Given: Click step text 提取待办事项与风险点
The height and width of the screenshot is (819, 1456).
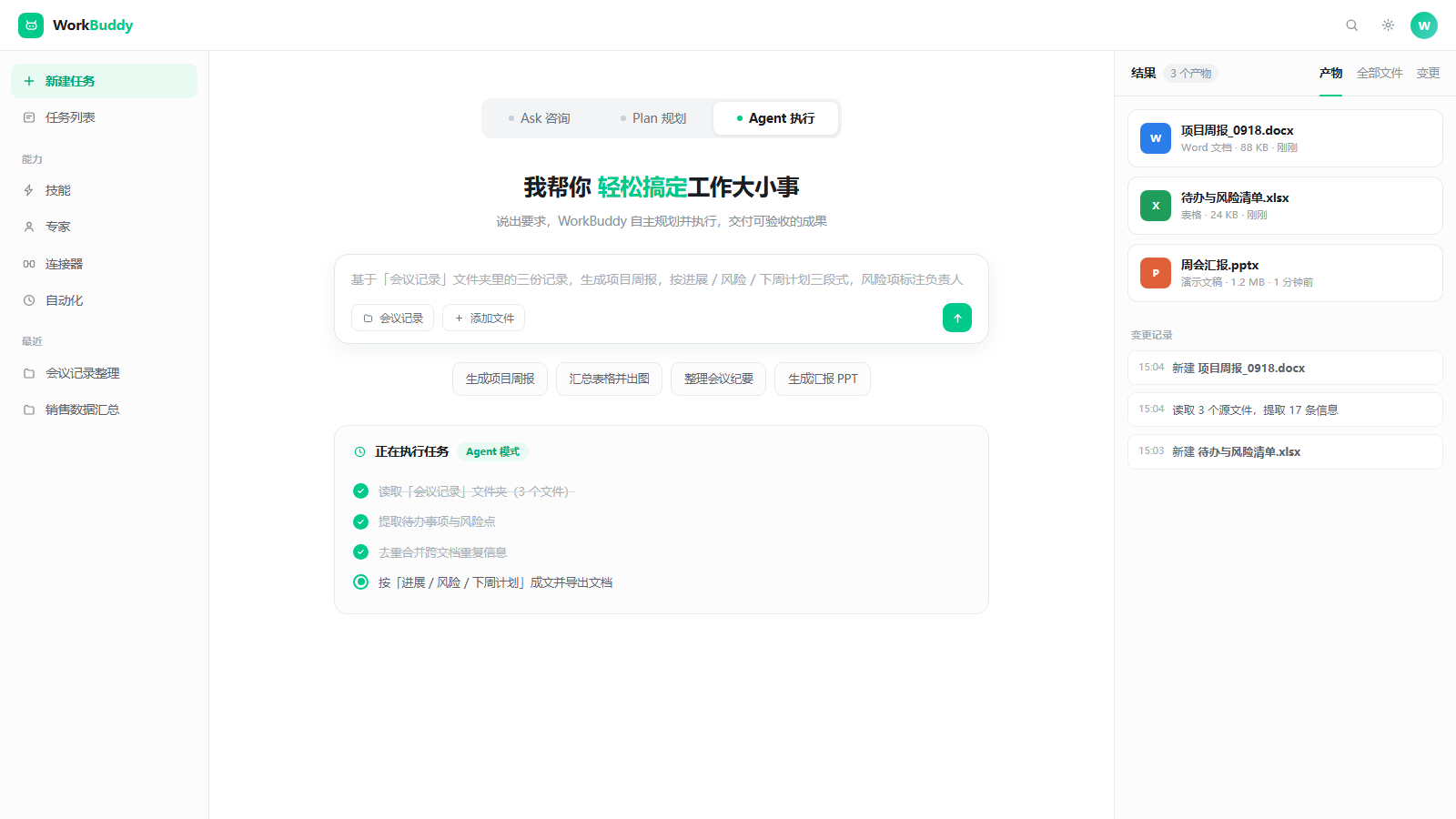Looking at the screenshot, I should coord(437,521).
